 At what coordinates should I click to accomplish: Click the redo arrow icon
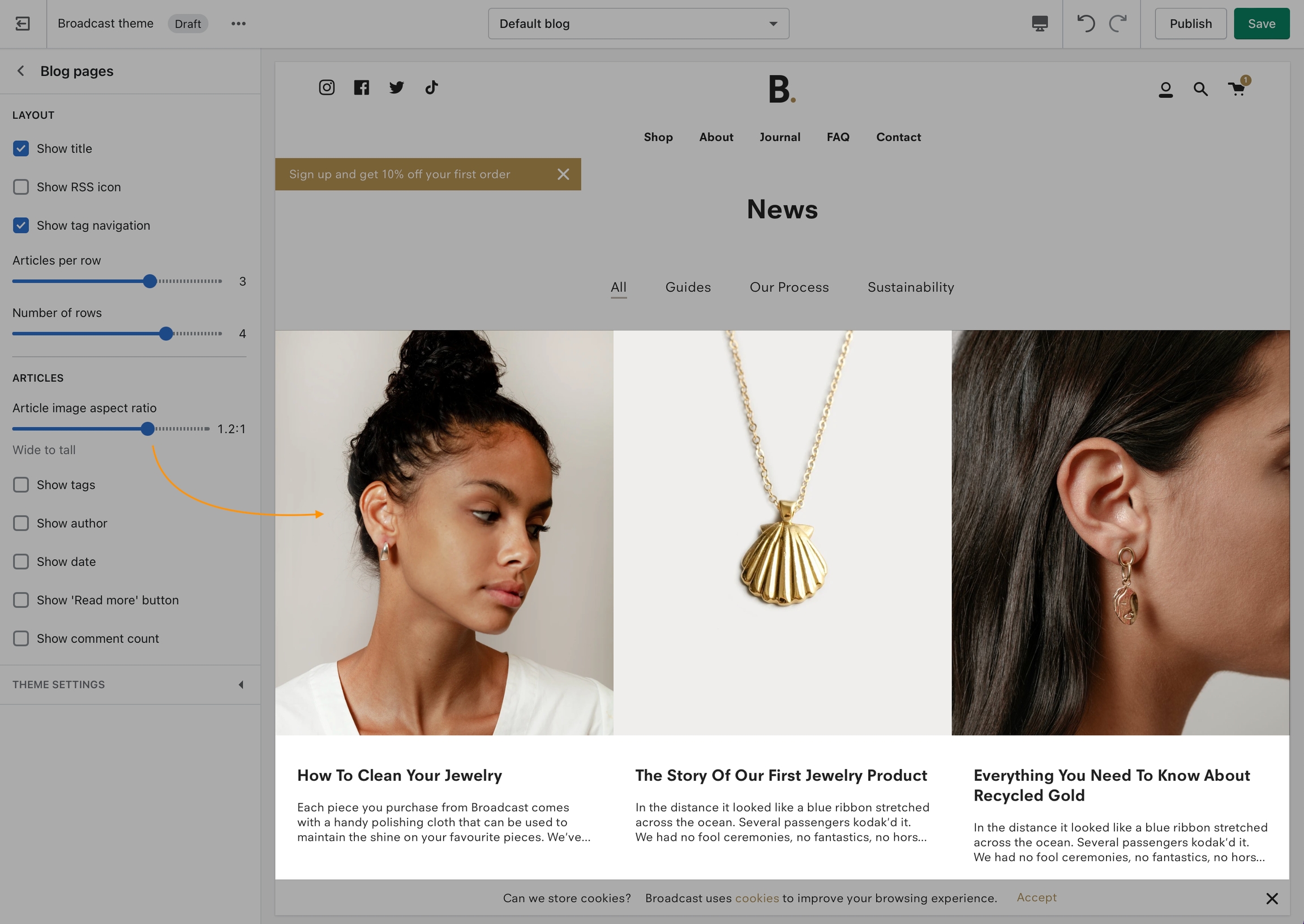click(1118, 23)
